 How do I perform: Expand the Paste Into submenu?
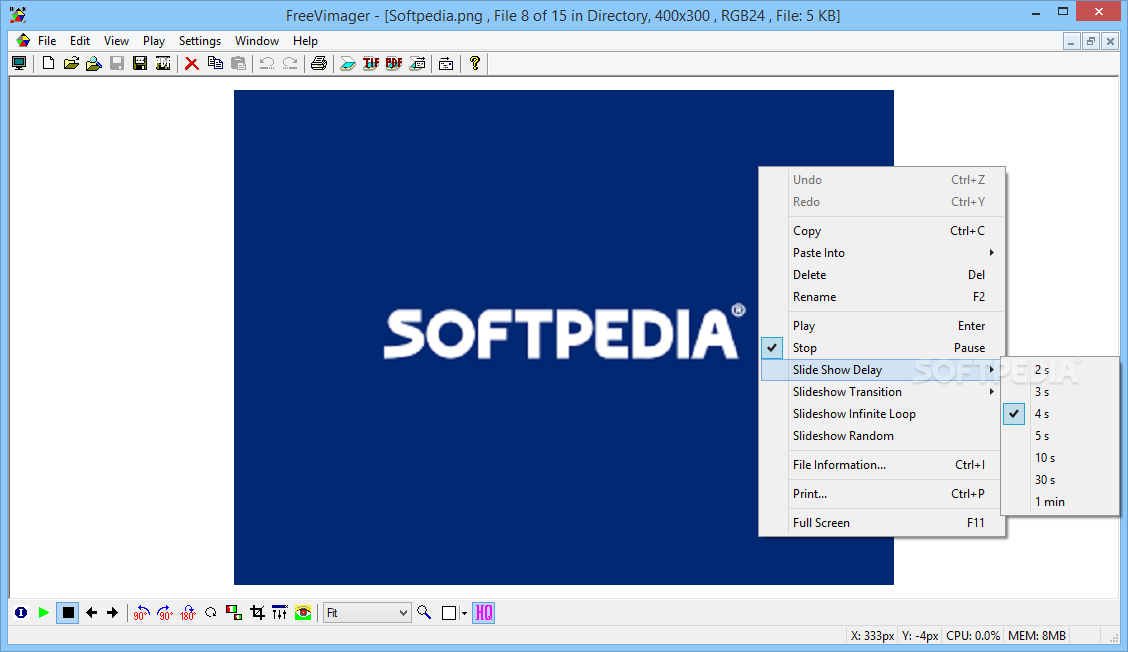click(x=882, y=253)
